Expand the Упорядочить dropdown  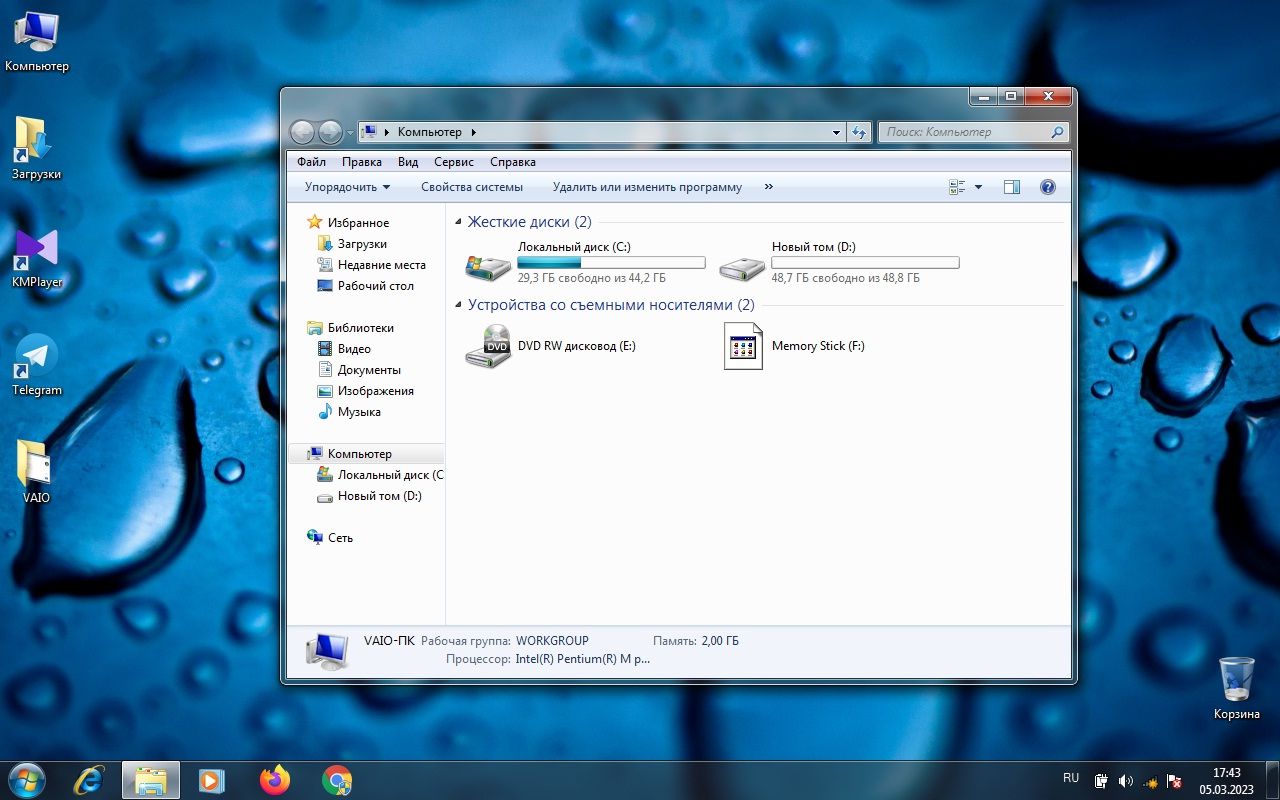click(x=347, y=187)
